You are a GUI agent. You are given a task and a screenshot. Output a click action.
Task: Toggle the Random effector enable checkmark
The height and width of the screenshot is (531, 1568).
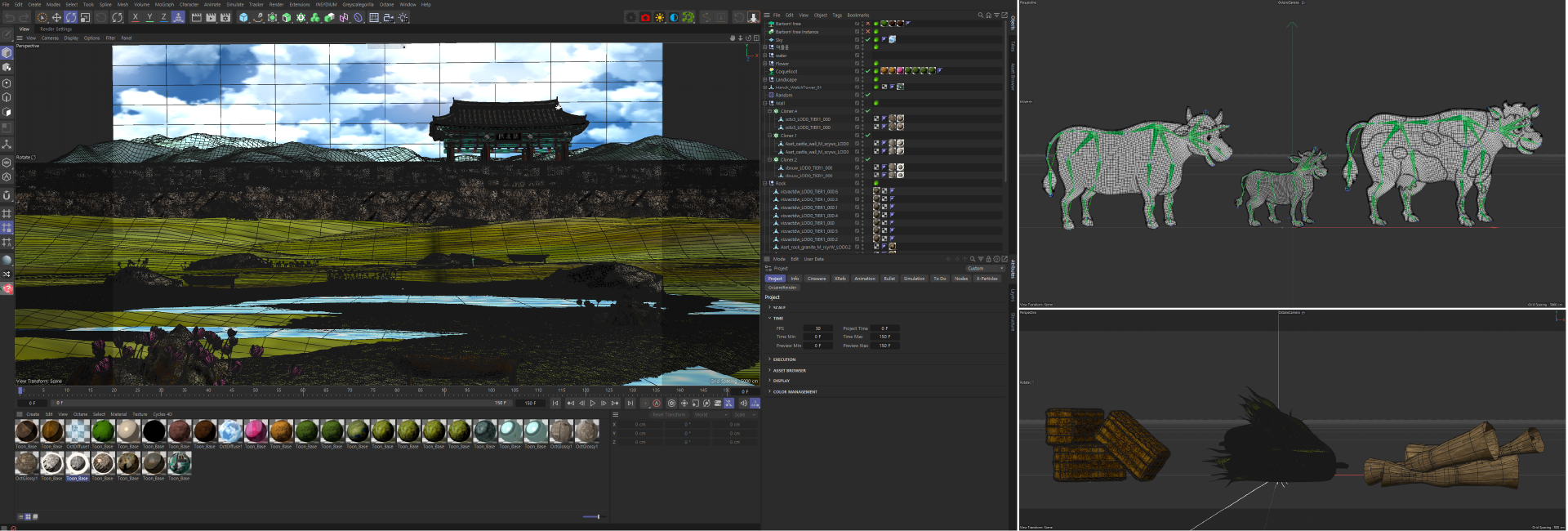(x=867, y=95)
